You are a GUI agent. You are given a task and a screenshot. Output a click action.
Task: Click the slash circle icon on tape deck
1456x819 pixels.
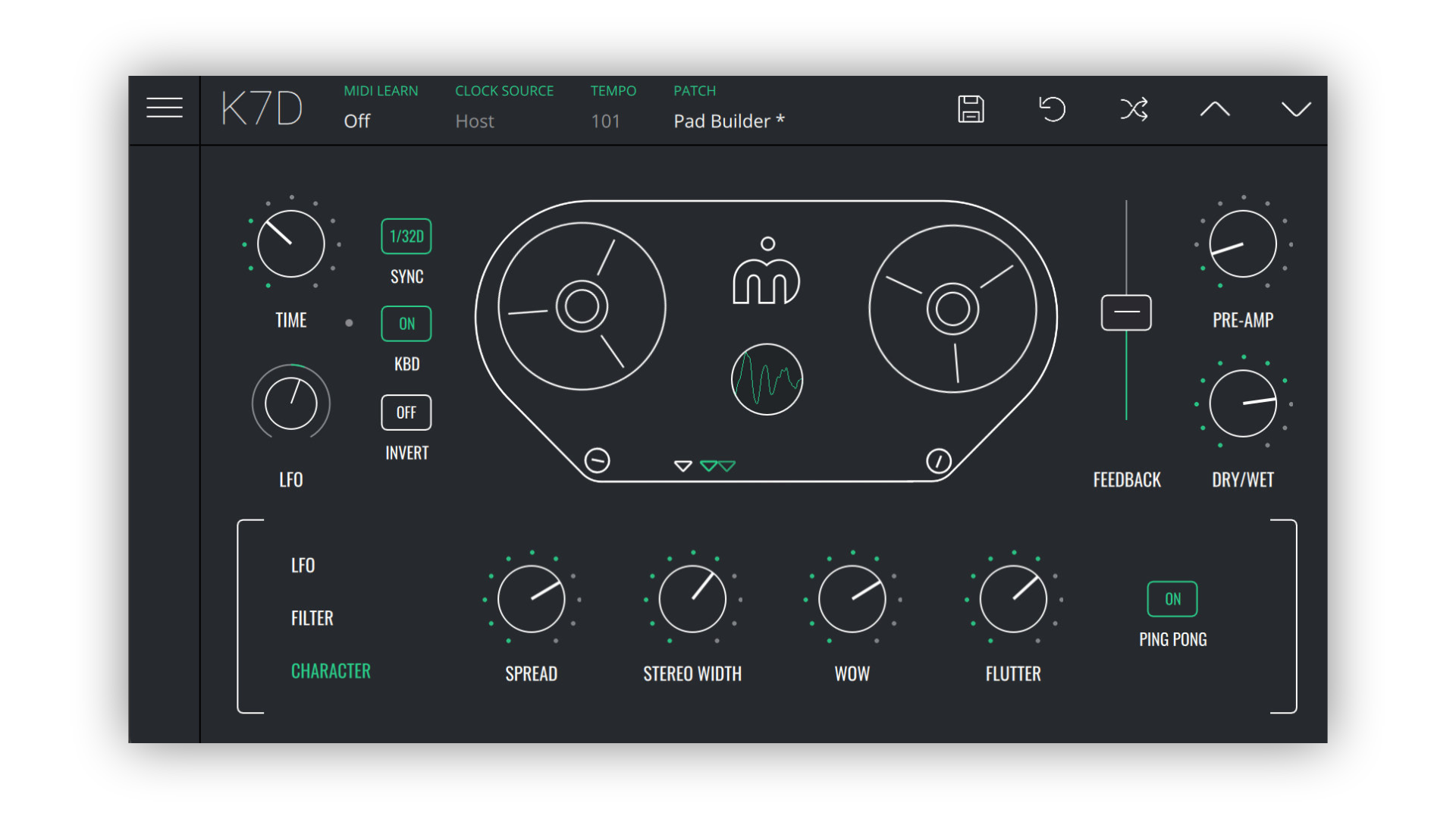(938, 460)
